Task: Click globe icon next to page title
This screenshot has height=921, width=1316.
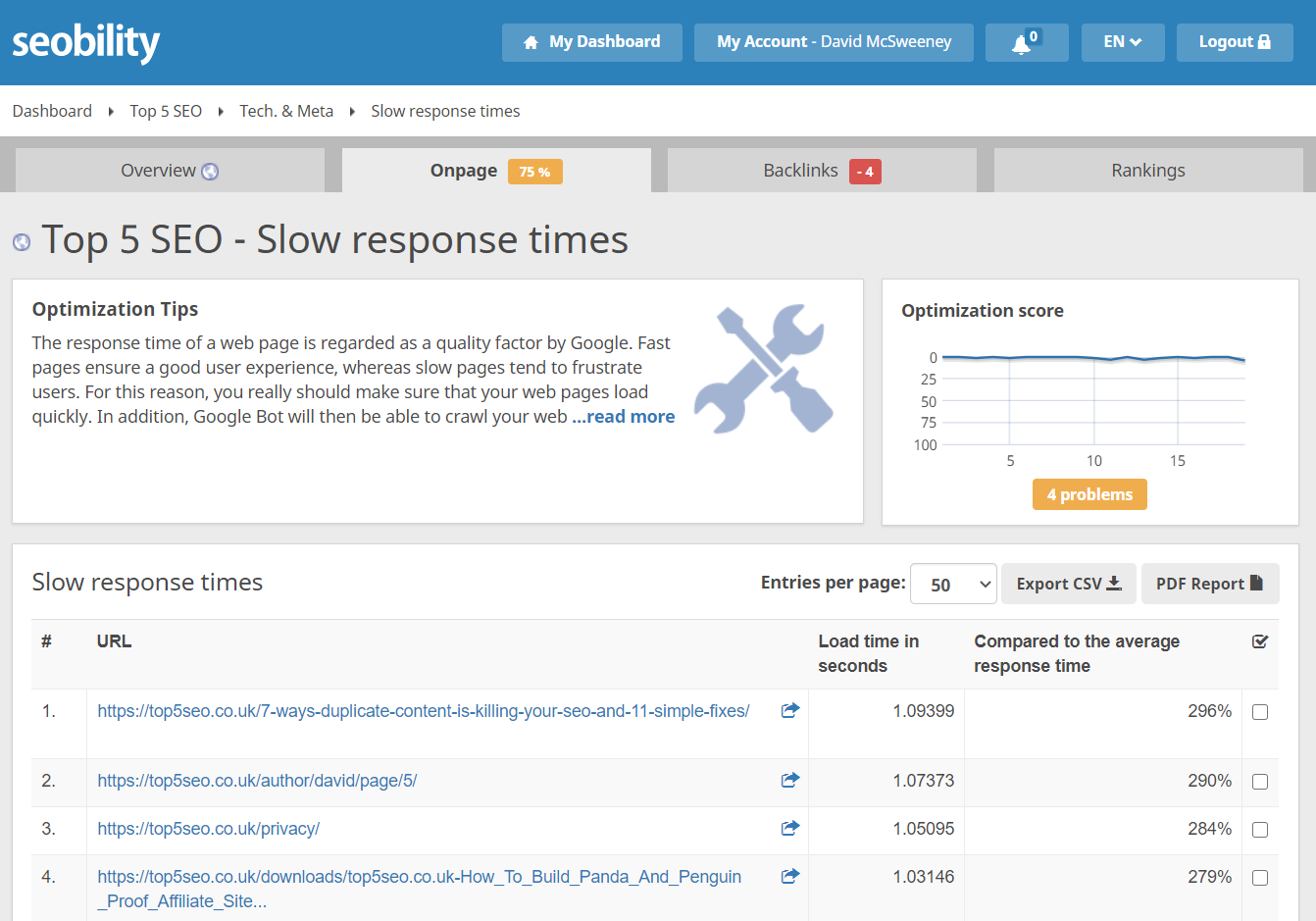Action: [x=22, y=242]
